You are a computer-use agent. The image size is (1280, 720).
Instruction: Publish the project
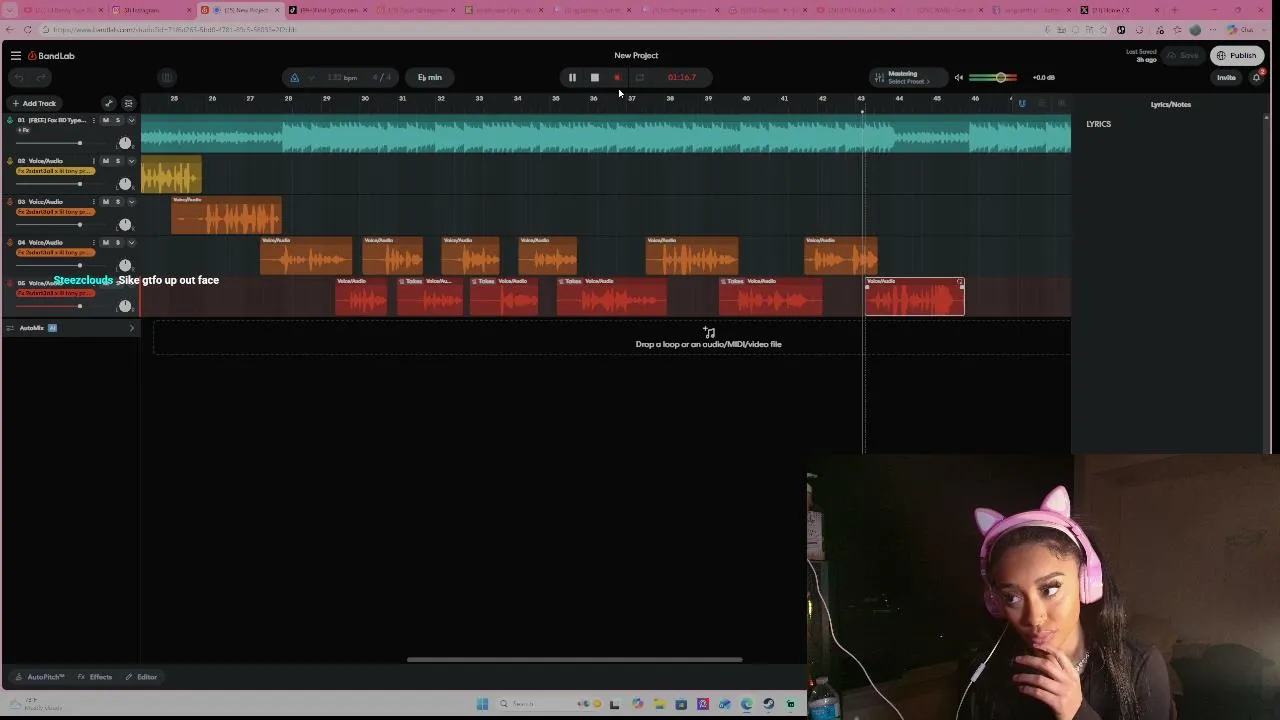(1237, 56)
